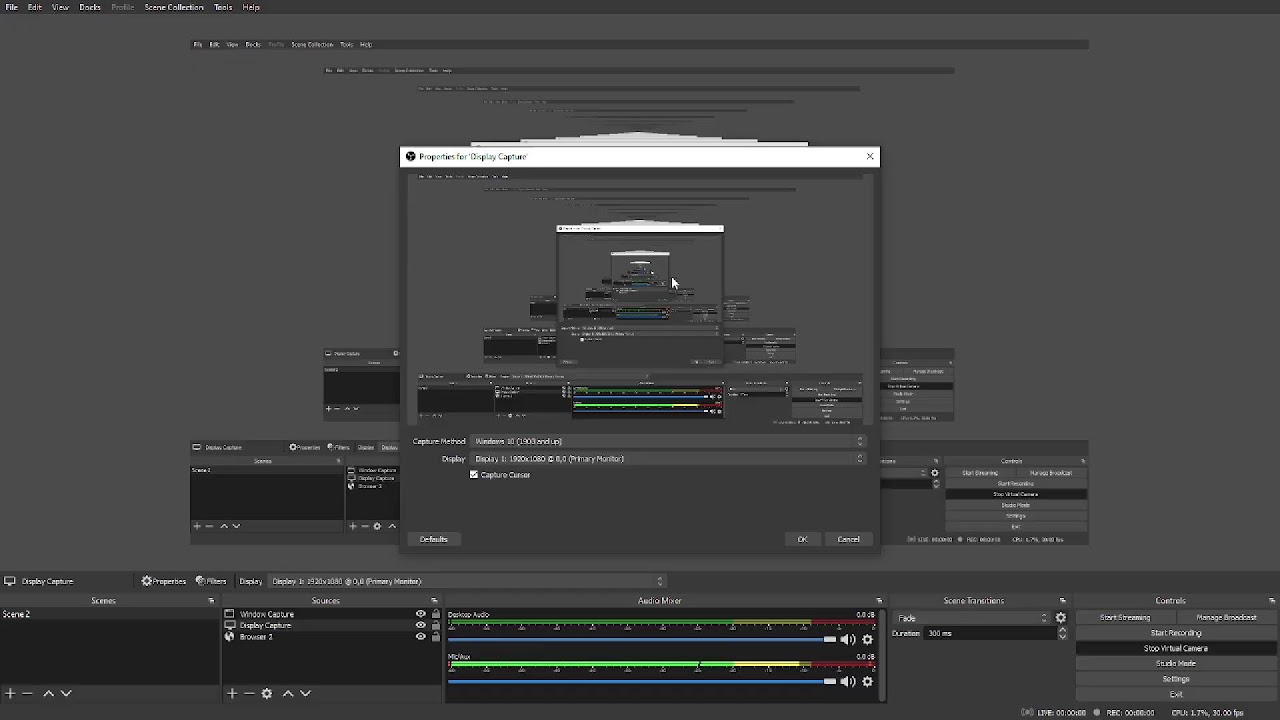The height and width of the screenshot is (720, 1280).
Task: Adjust the Desktop Audio volume slider
Action: [x=641, y=639]
